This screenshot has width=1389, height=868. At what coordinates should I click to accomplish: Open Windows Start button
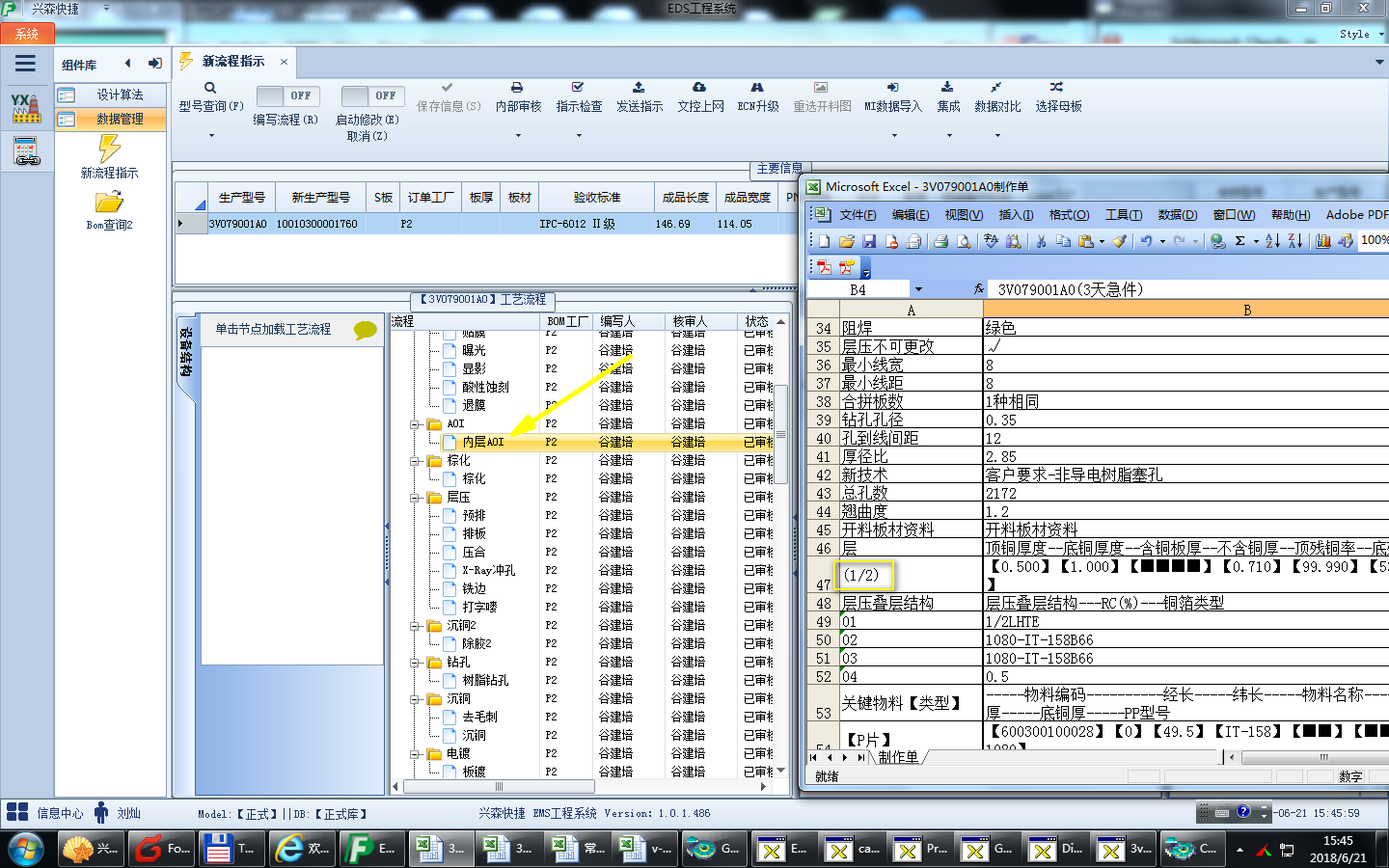pos(26,849)
